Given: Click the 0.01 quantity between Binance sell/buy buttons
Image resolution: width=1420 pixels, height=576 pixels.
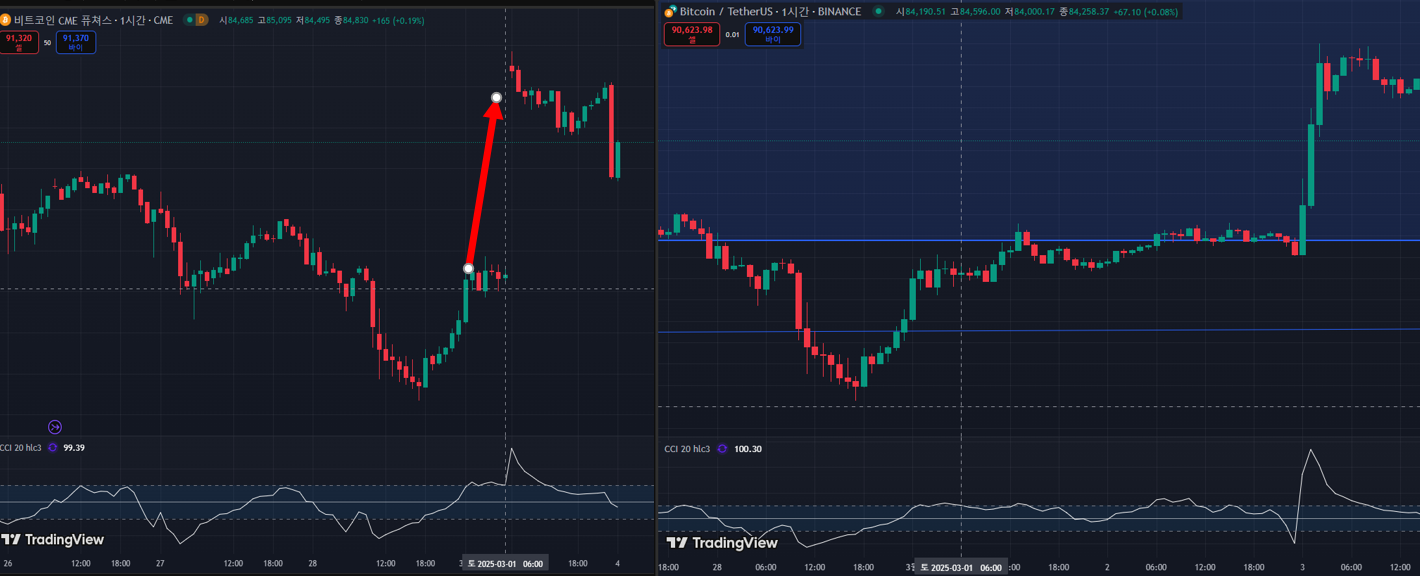Looking at the screenshot, I should (732, 35).
